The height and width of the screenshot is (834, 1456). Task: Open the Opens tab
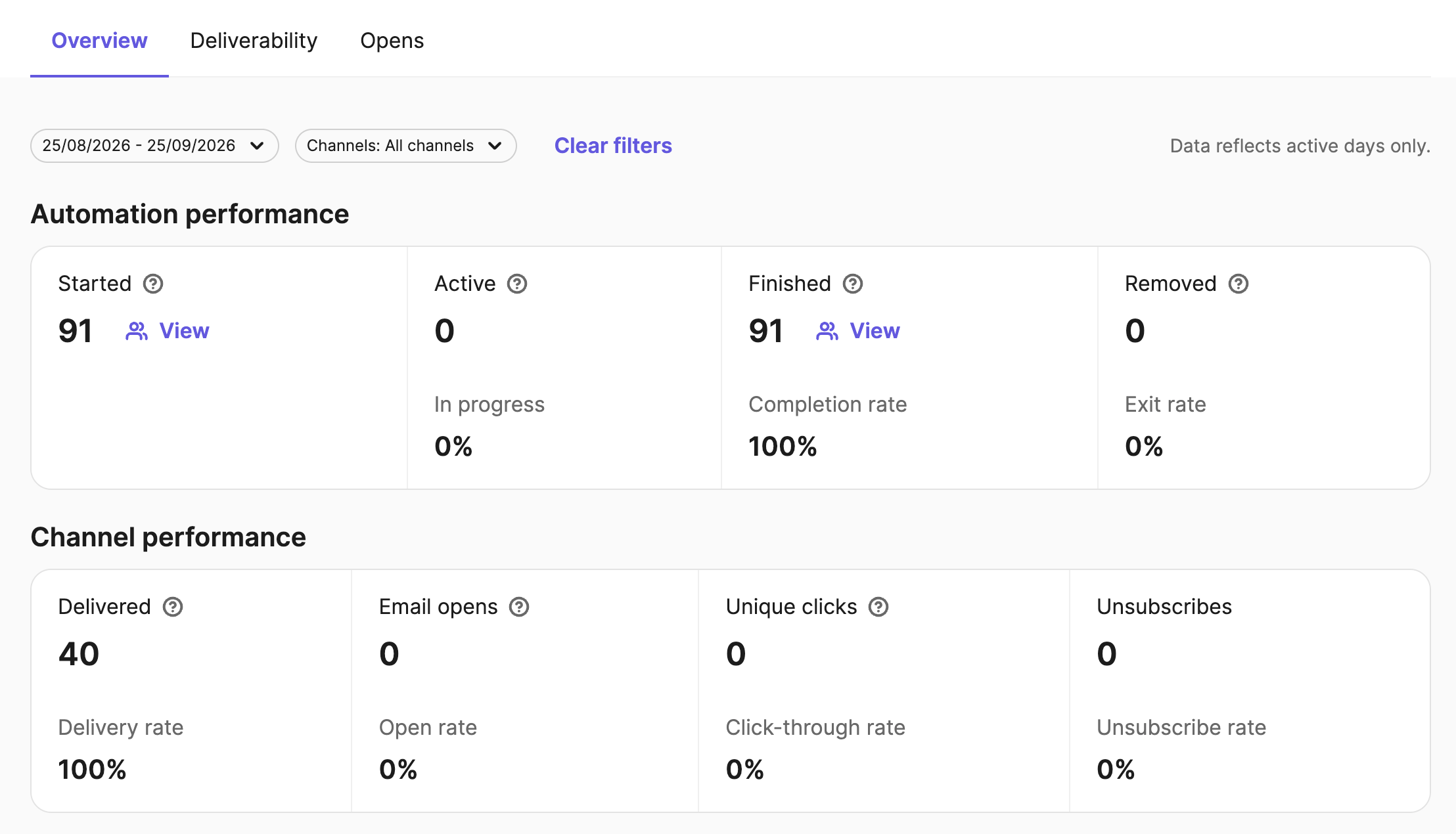(x=392, y=41)
